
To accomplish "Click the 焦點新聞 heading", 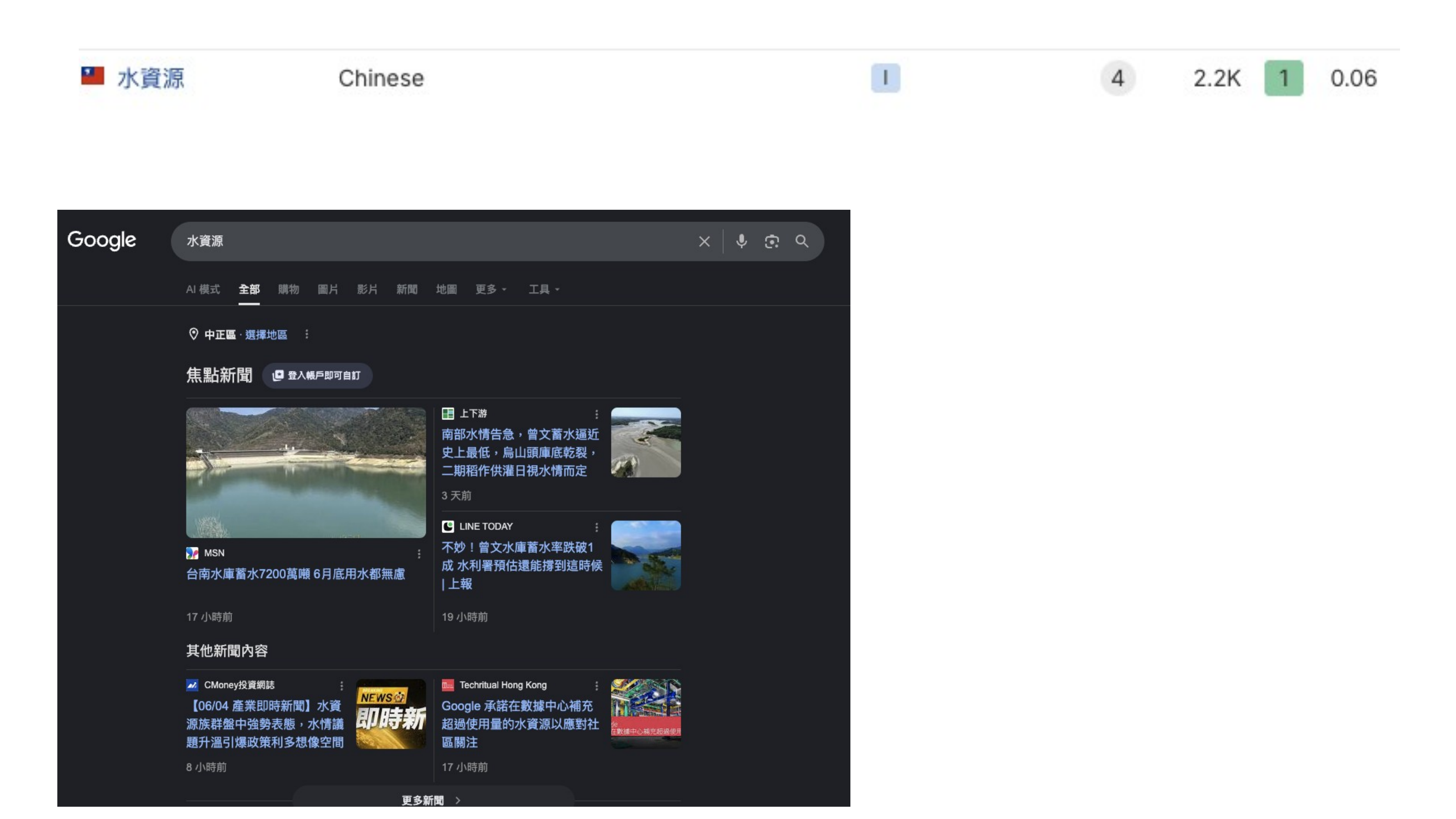I will (219, 375).
